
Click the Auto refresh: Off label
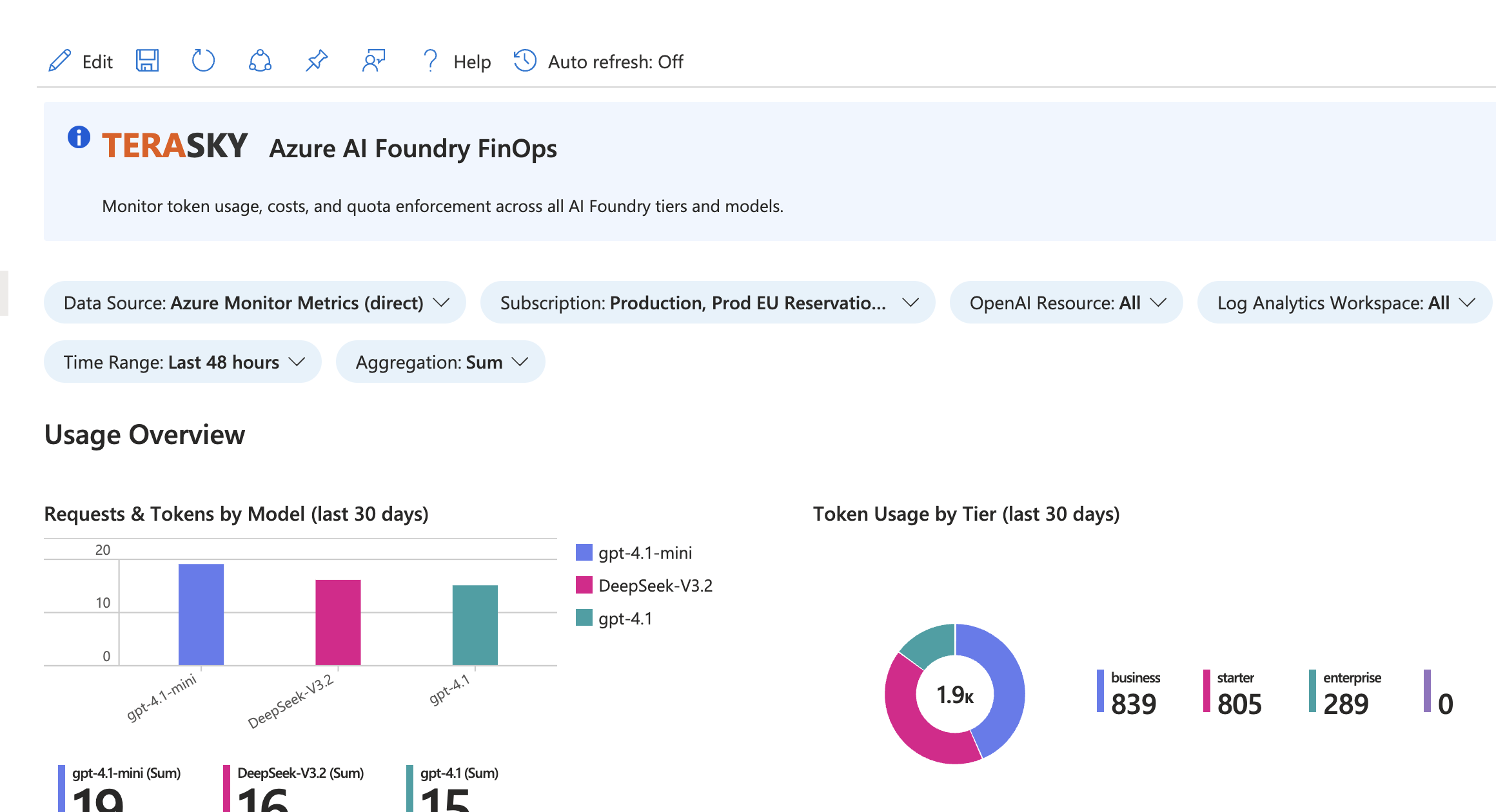[x=616, y=62]
